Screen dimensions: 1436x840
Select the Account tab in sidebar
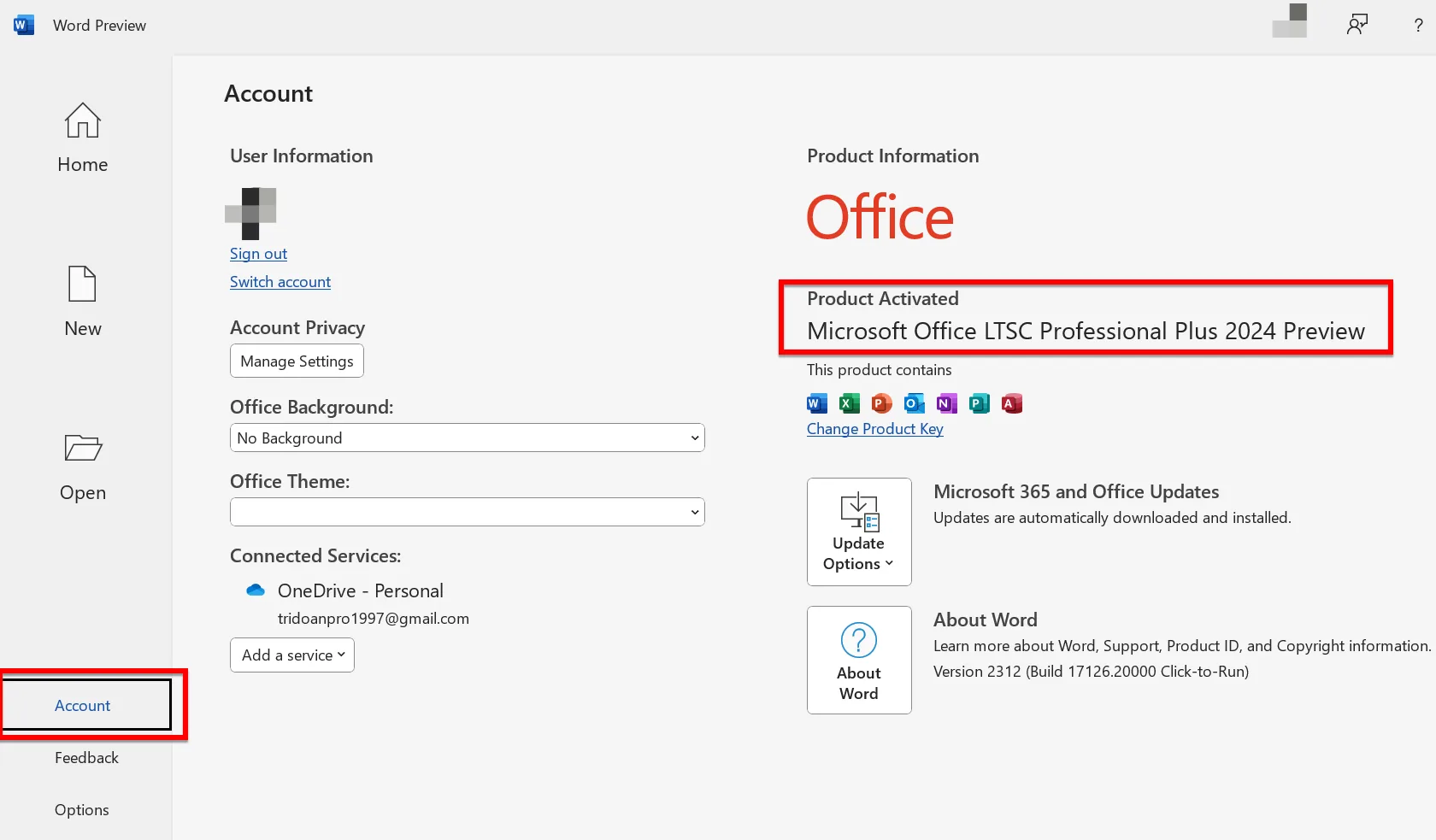pos(85,705)
